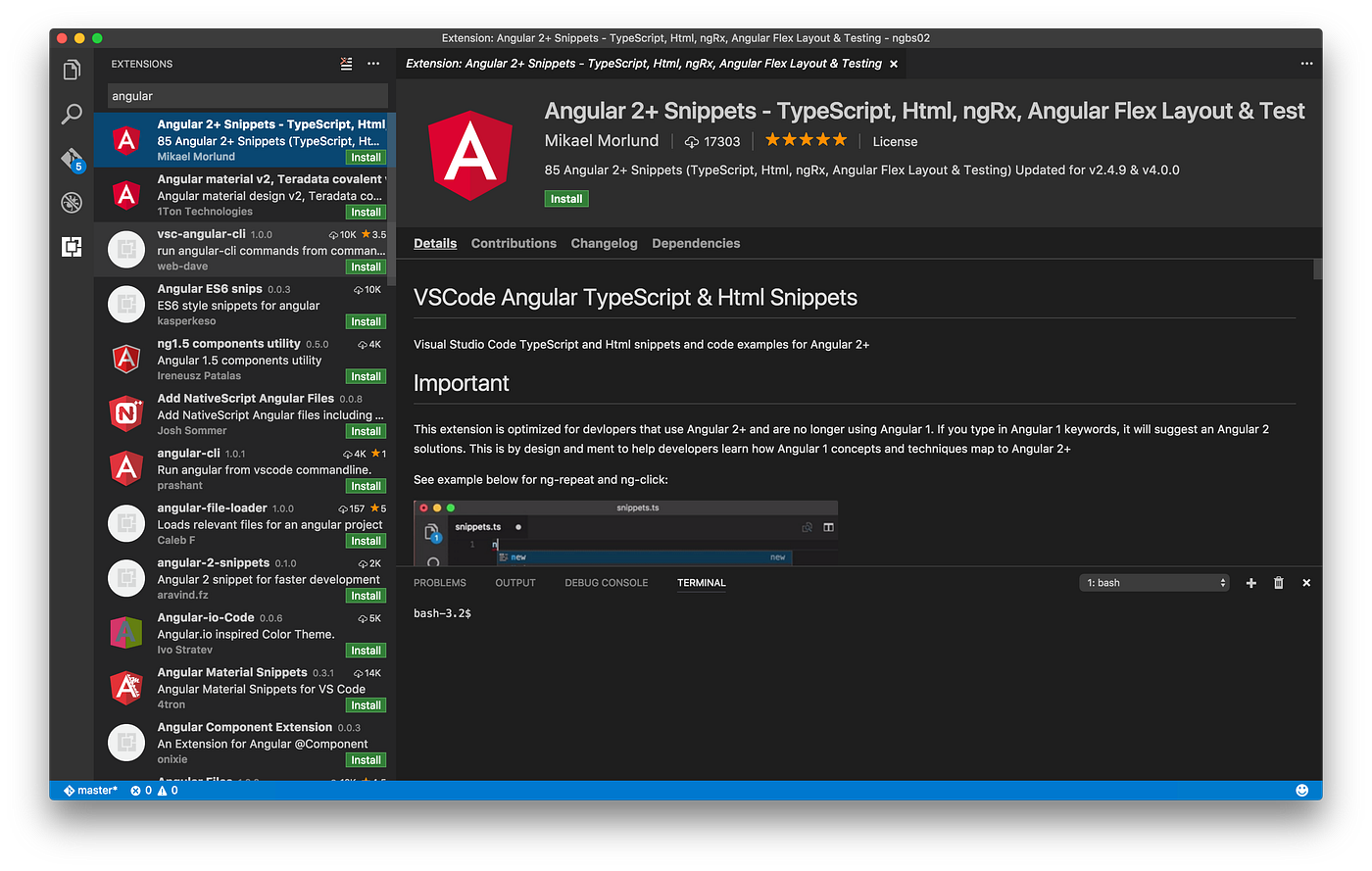Open the Debug view in activity bar
1372x871 pixels.
[x=72, y=203]
